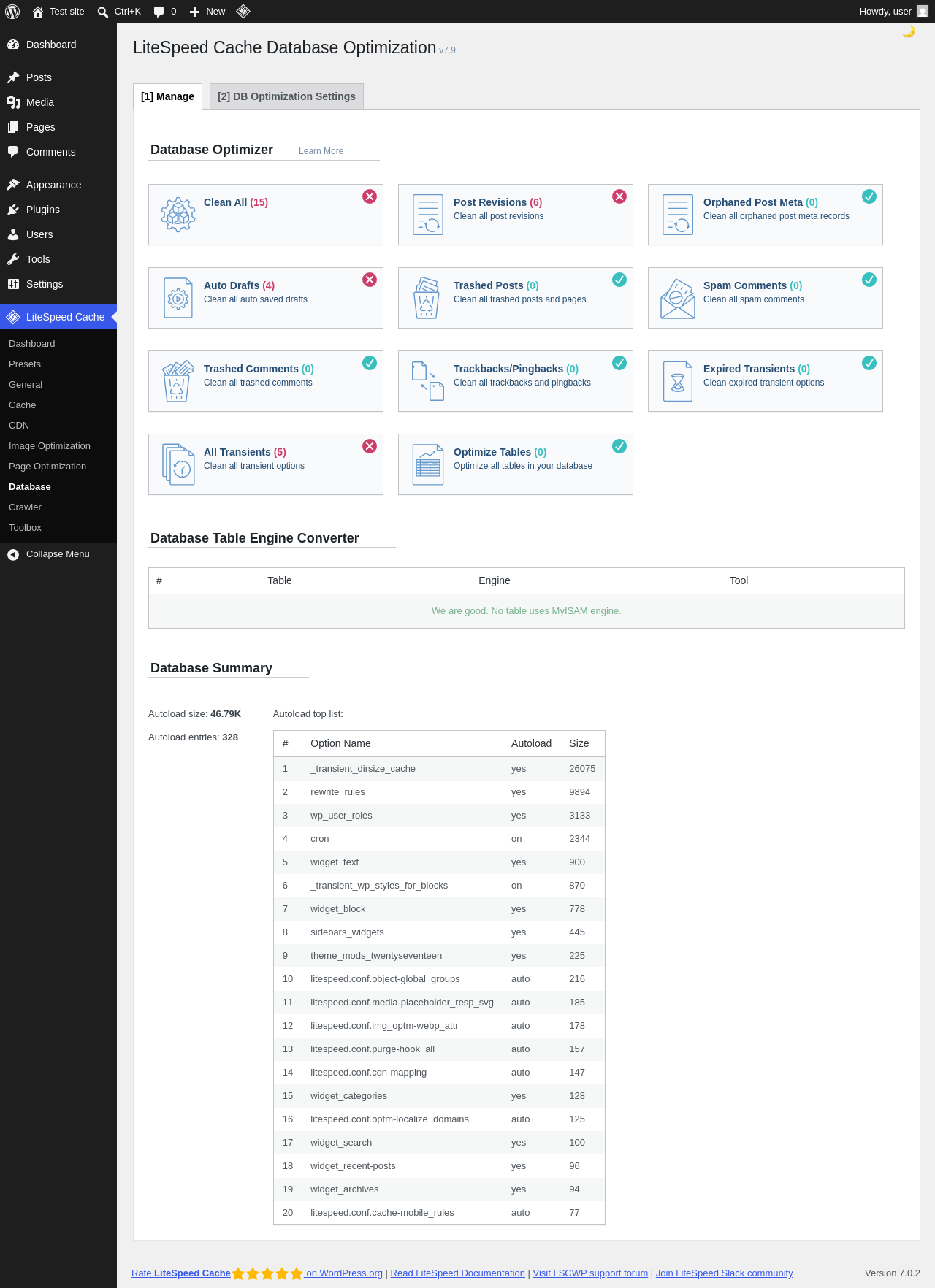935x1288 pixels.
Task: Click the Ctrl+K search icon
Action: [103, 12]
